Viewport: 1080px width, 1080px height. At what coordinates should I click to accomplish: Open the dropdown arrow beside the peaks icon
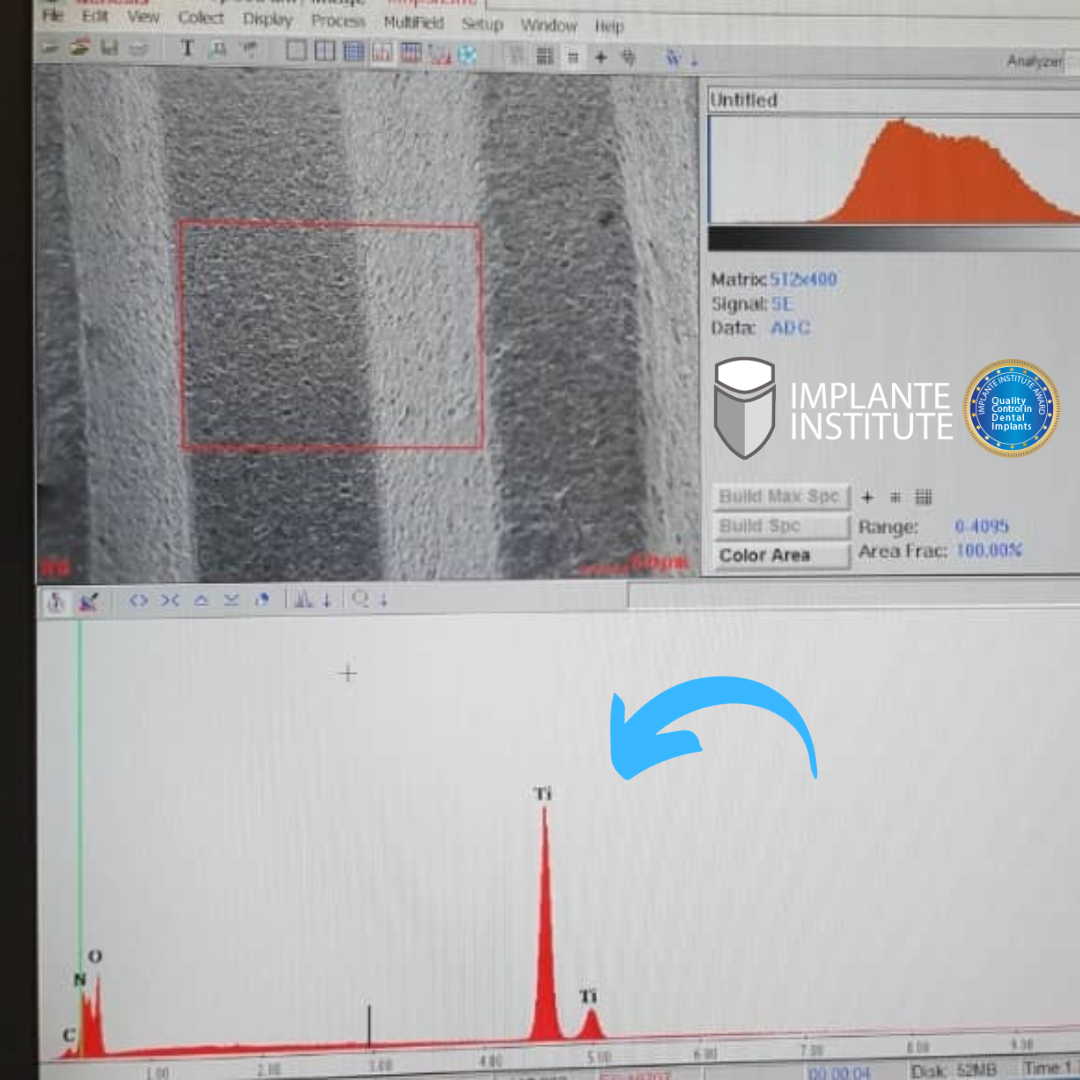326,600
